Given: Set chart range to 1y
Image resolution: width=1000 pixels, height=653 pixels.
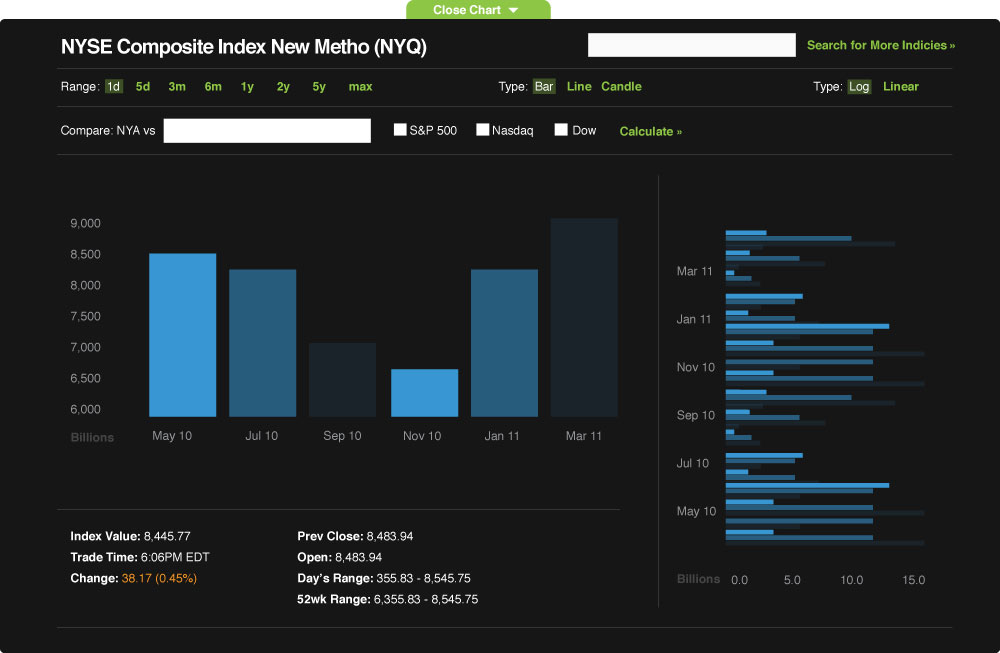Looking at the screenshot, I should click(x=247, y=87).
